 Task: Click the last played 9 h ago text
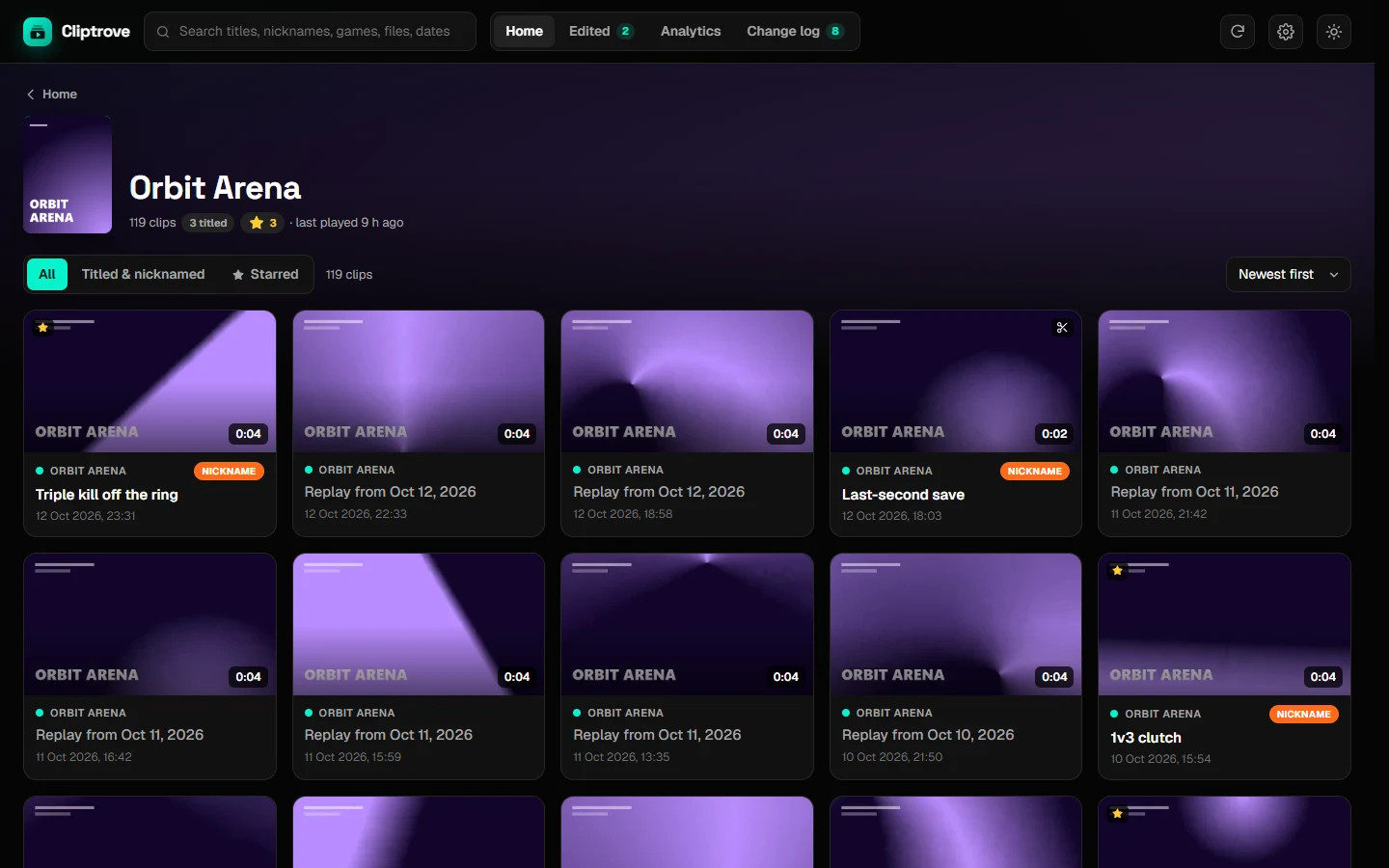pyautogui.click(x=349, y=223)
